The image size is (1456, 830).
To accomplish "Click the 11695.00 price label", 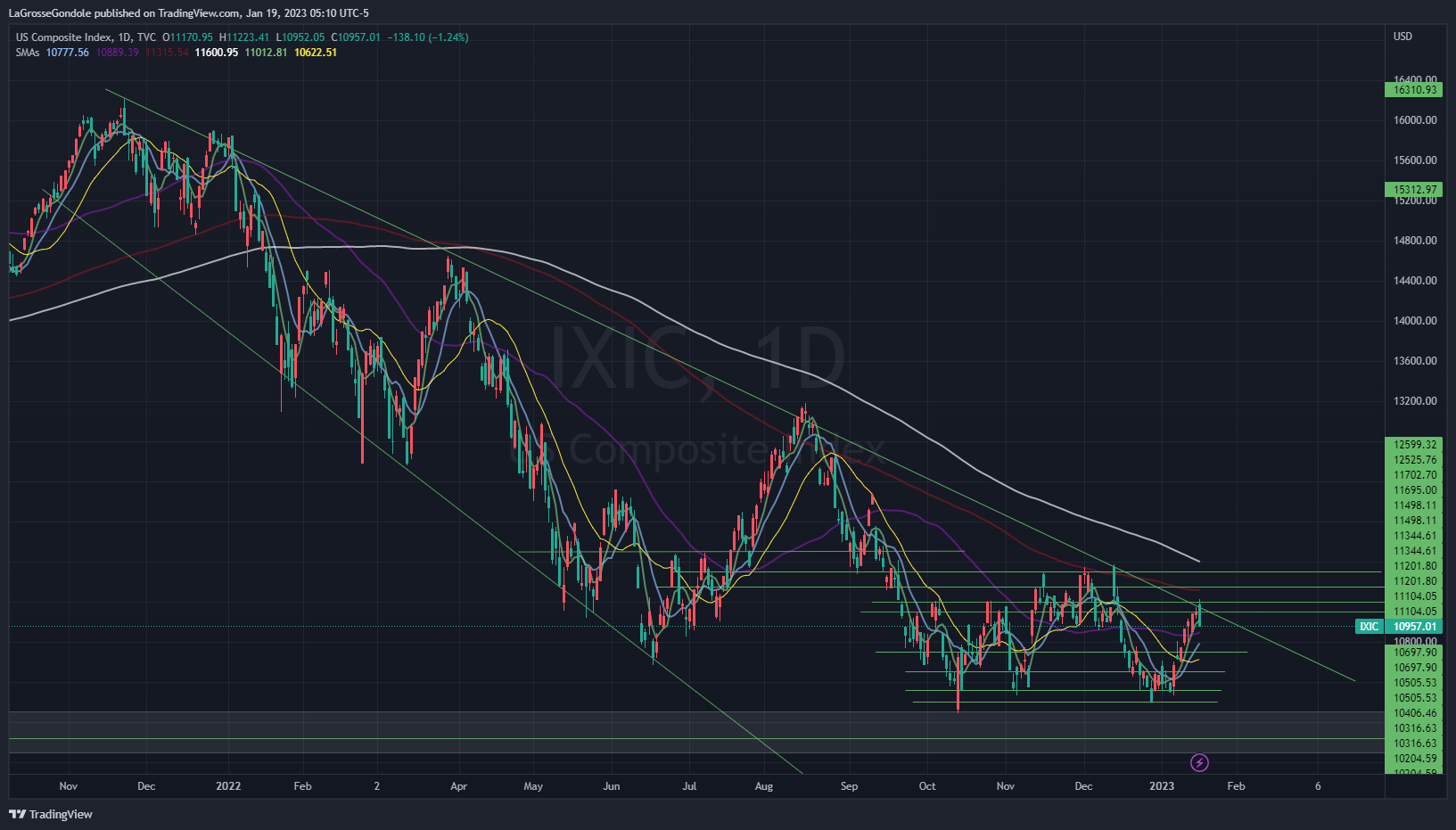I will 1415,490.
